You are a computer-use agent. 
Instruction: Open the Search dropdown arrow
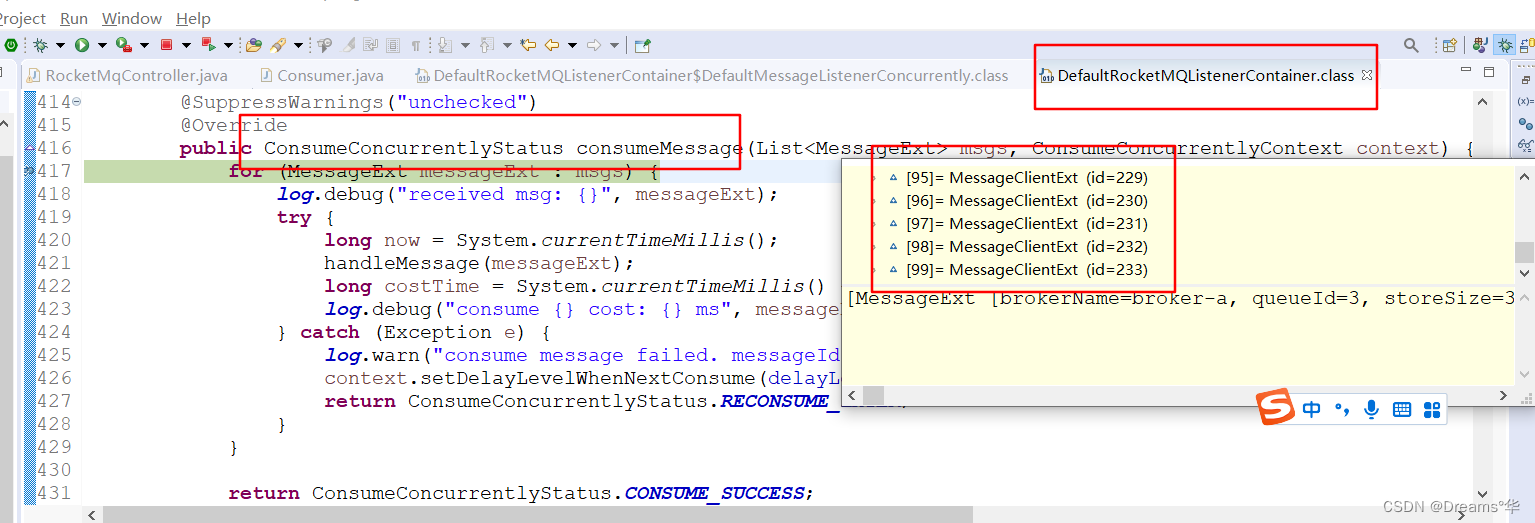click(x=298, y=45)
